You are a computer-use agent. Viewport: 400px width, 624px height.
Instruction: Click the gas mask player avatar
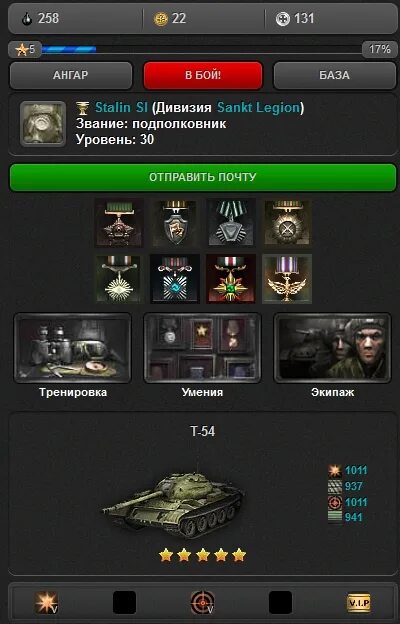43,123
